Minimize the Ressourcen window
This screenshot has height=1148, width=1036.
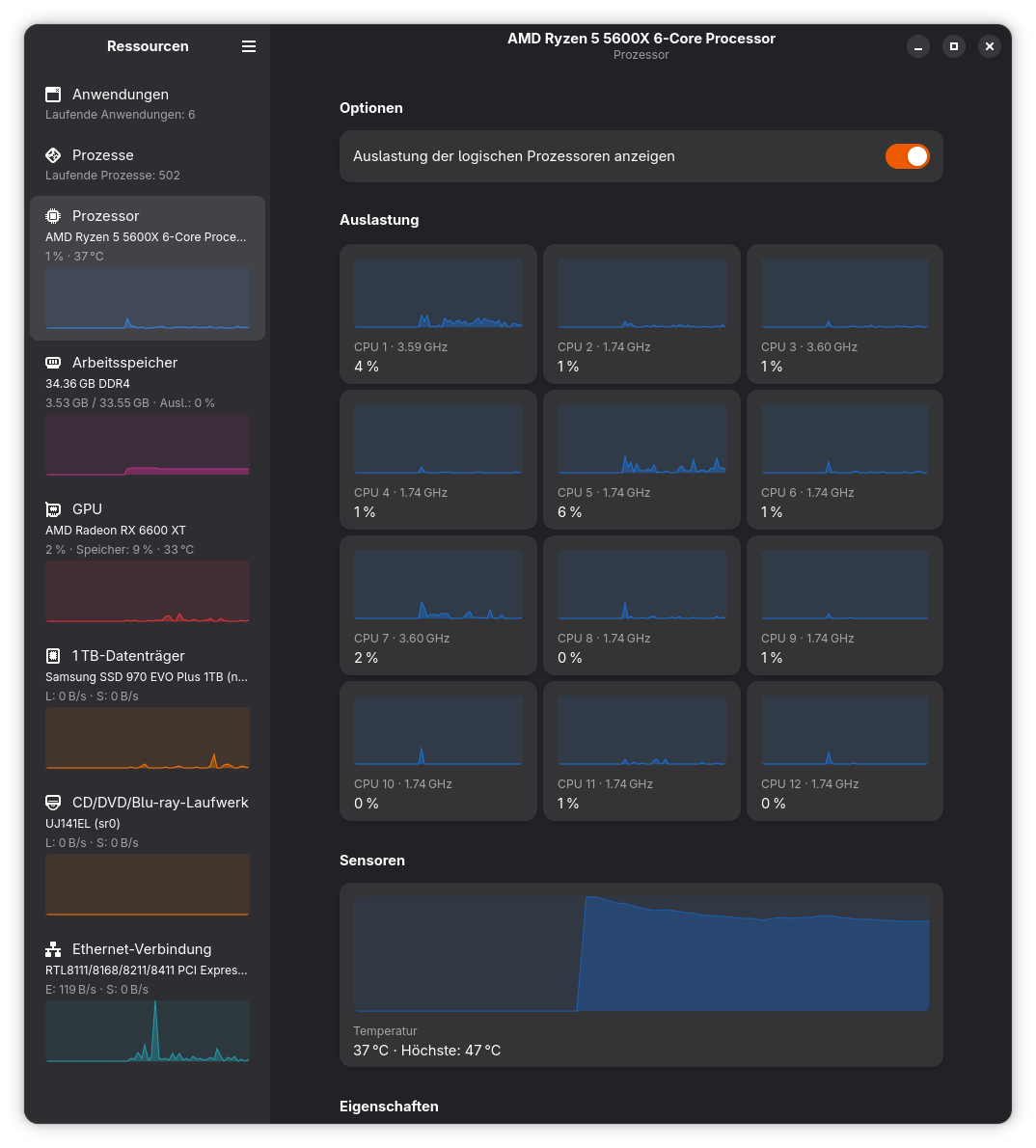(x=918, y=46)
